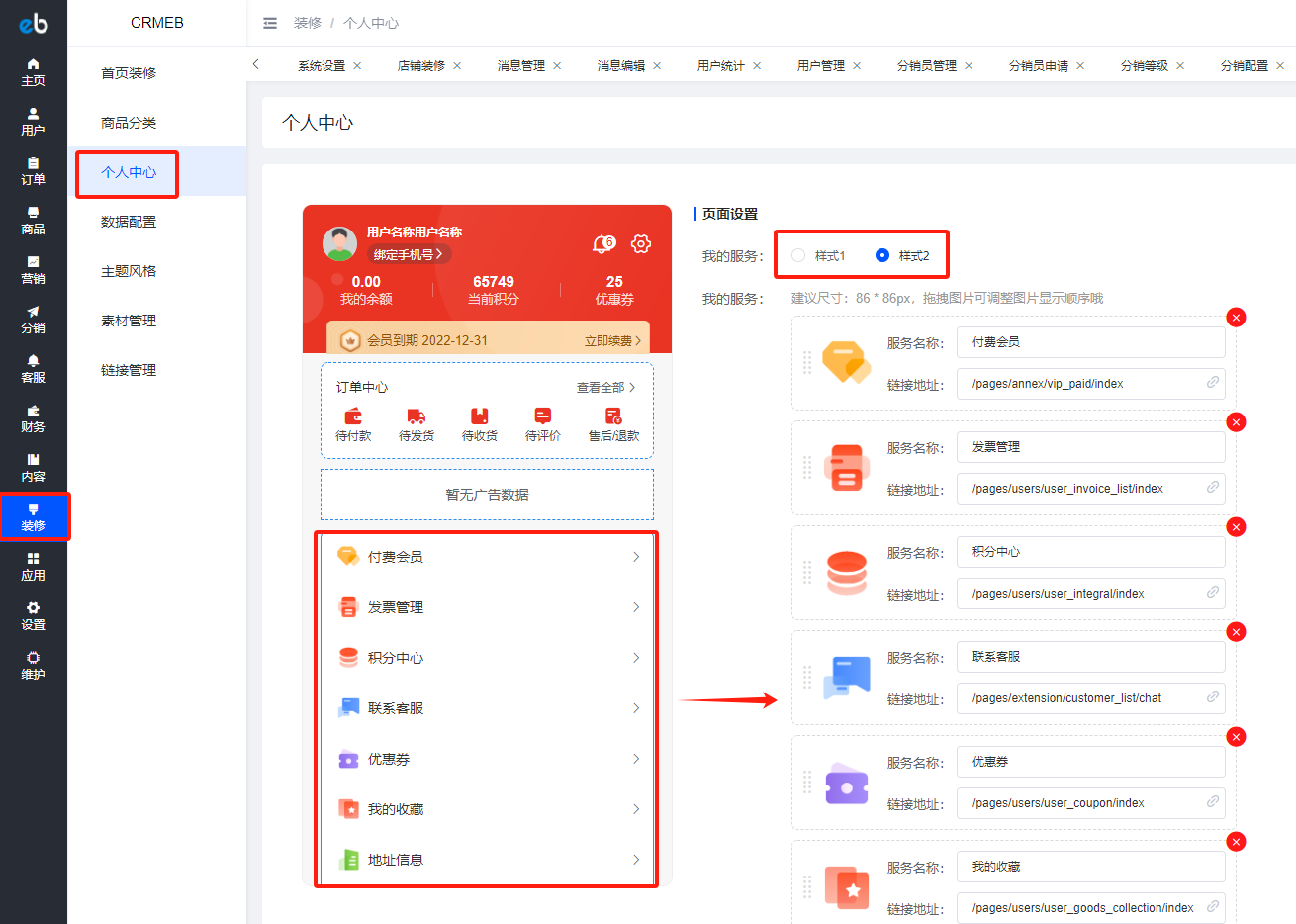The height and width of the screenshot is (924, 1296).
Task: Open 商品分类 submenu item
Action: point(129,123)
